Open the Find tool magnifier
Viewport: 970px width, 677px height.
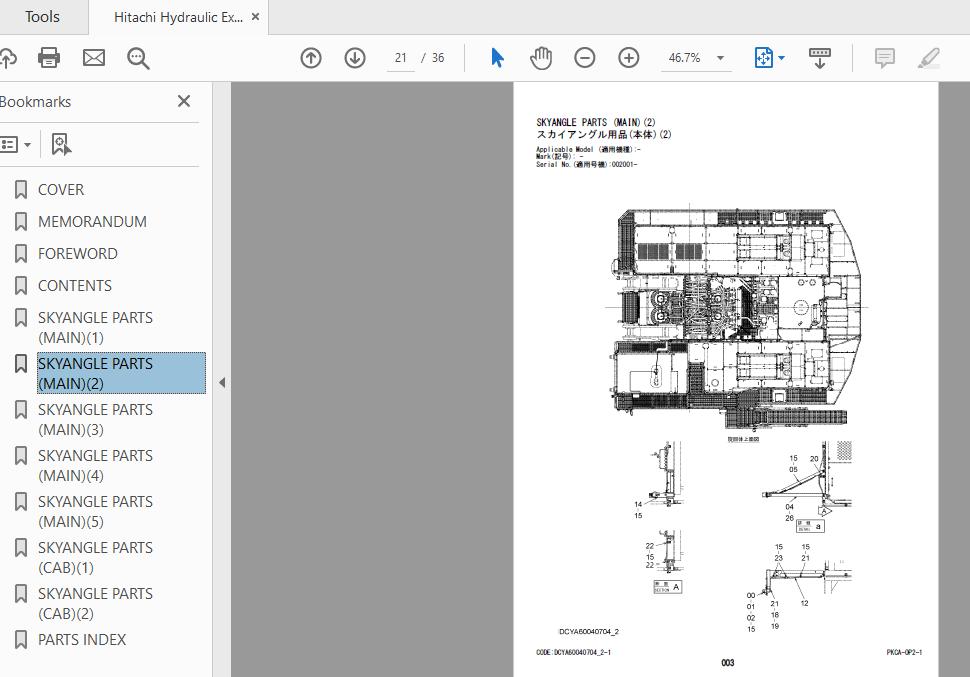(138, 57)
